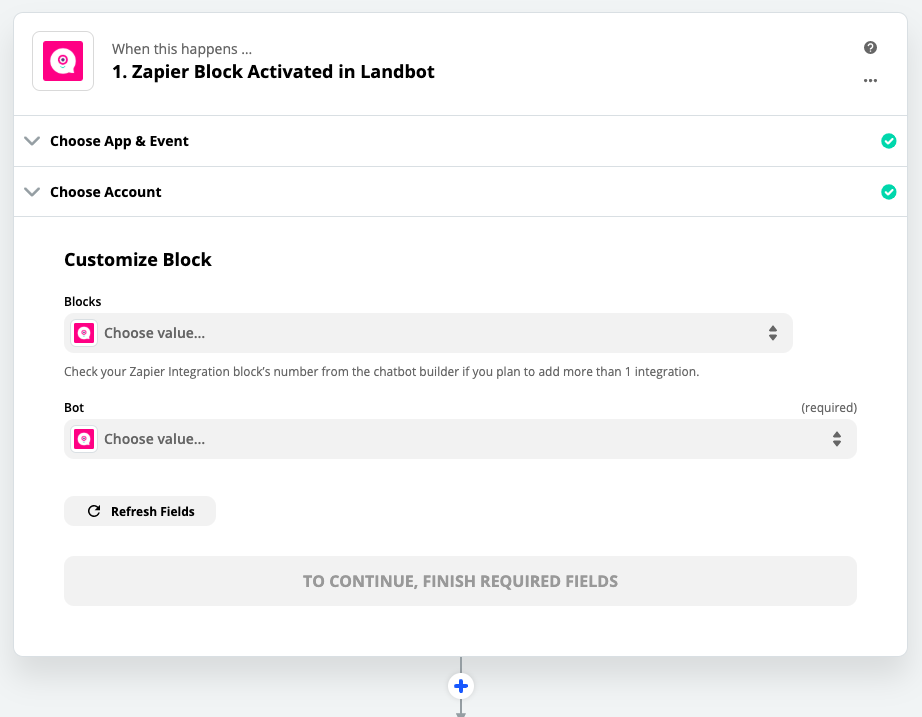Click the Blocks field label
This screenshot has width=922, height=717.
(82, 302)
